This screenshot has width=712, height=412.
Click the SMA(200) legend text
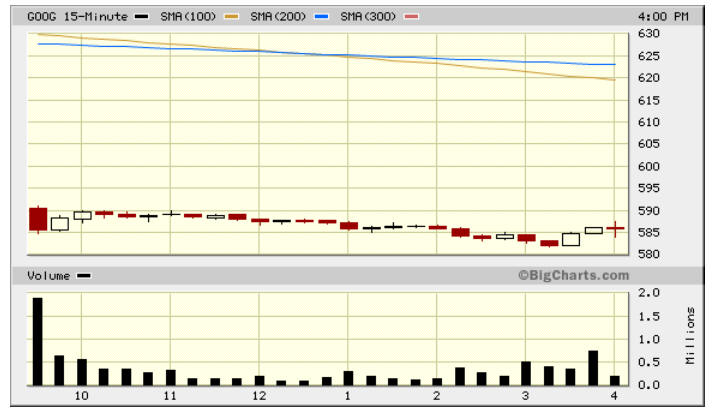coord(278,17)
